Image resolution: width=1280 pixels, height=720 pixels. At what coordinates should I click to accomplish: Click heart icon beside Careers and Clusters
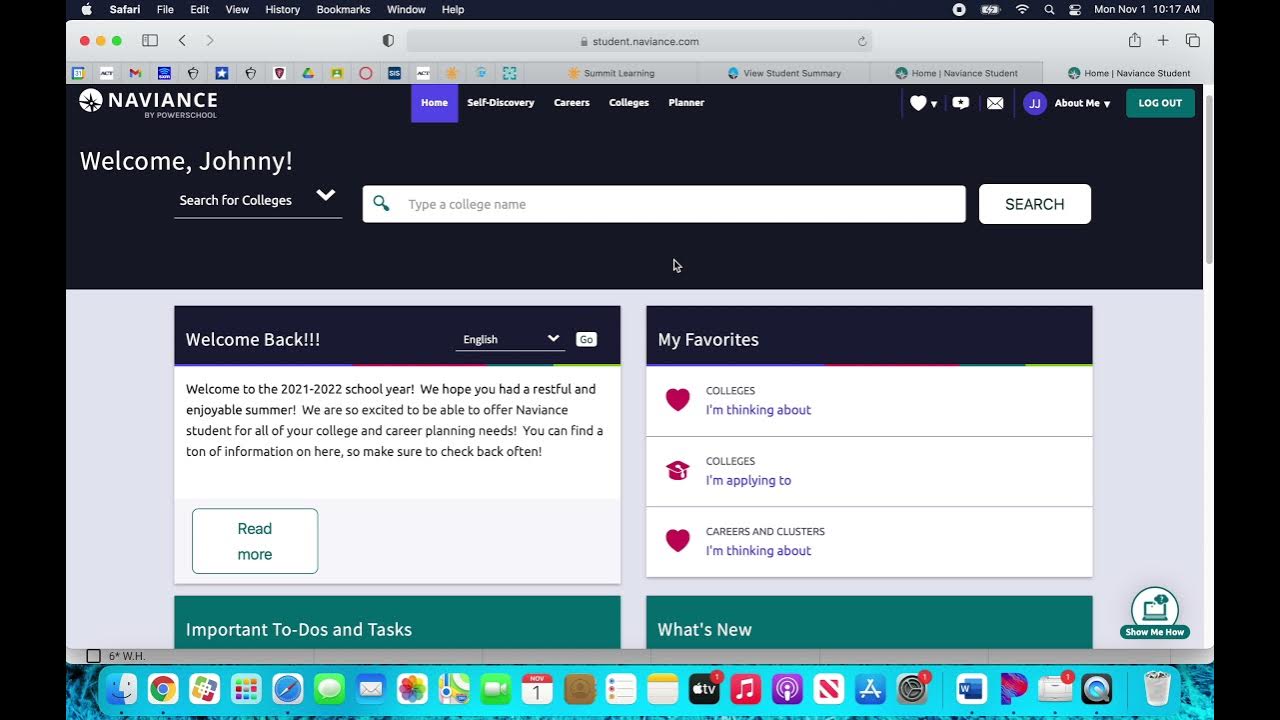(678, 541)
